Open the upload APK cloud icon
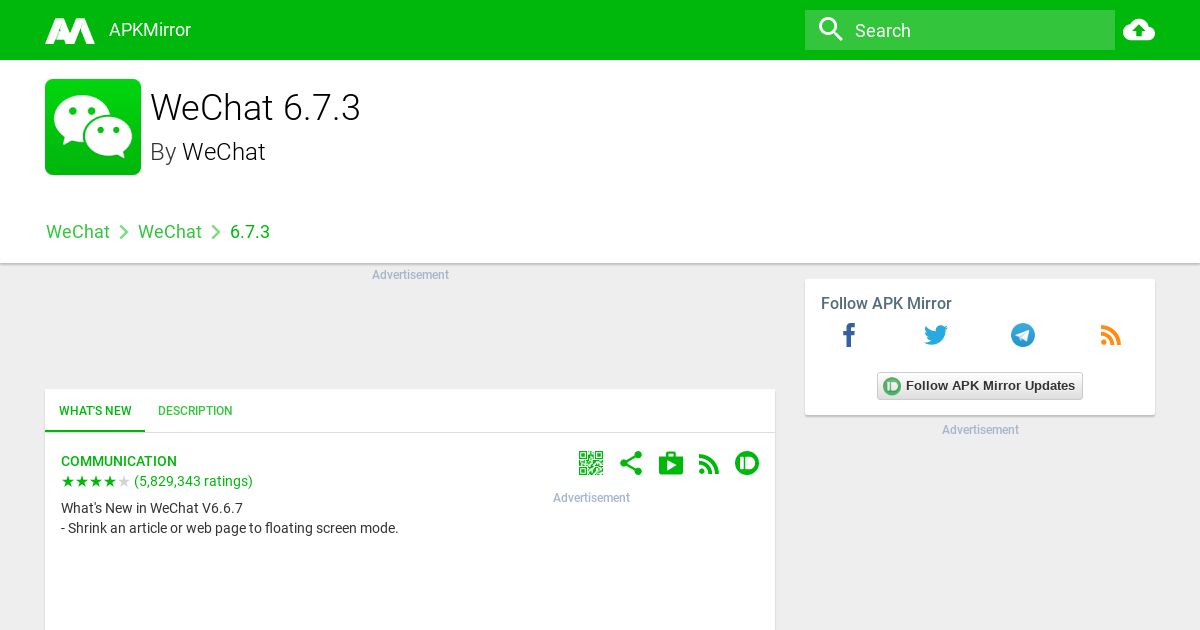This screenshot has height=630, width=1200. [x=1139, y=30]
